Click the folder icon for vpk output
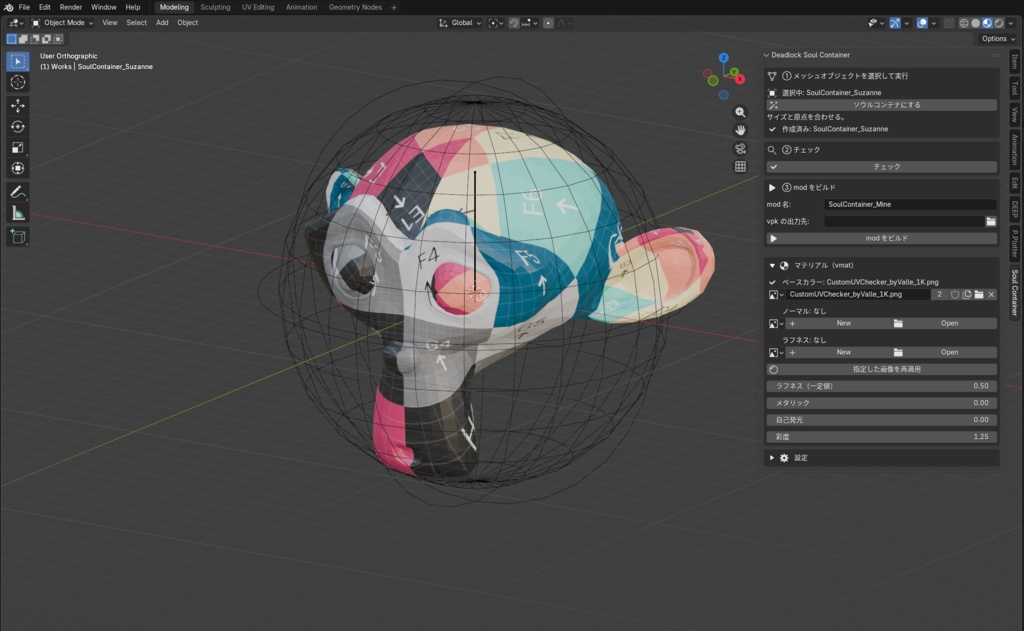This screenshot has height=631, width=1024. coord(991,221)
